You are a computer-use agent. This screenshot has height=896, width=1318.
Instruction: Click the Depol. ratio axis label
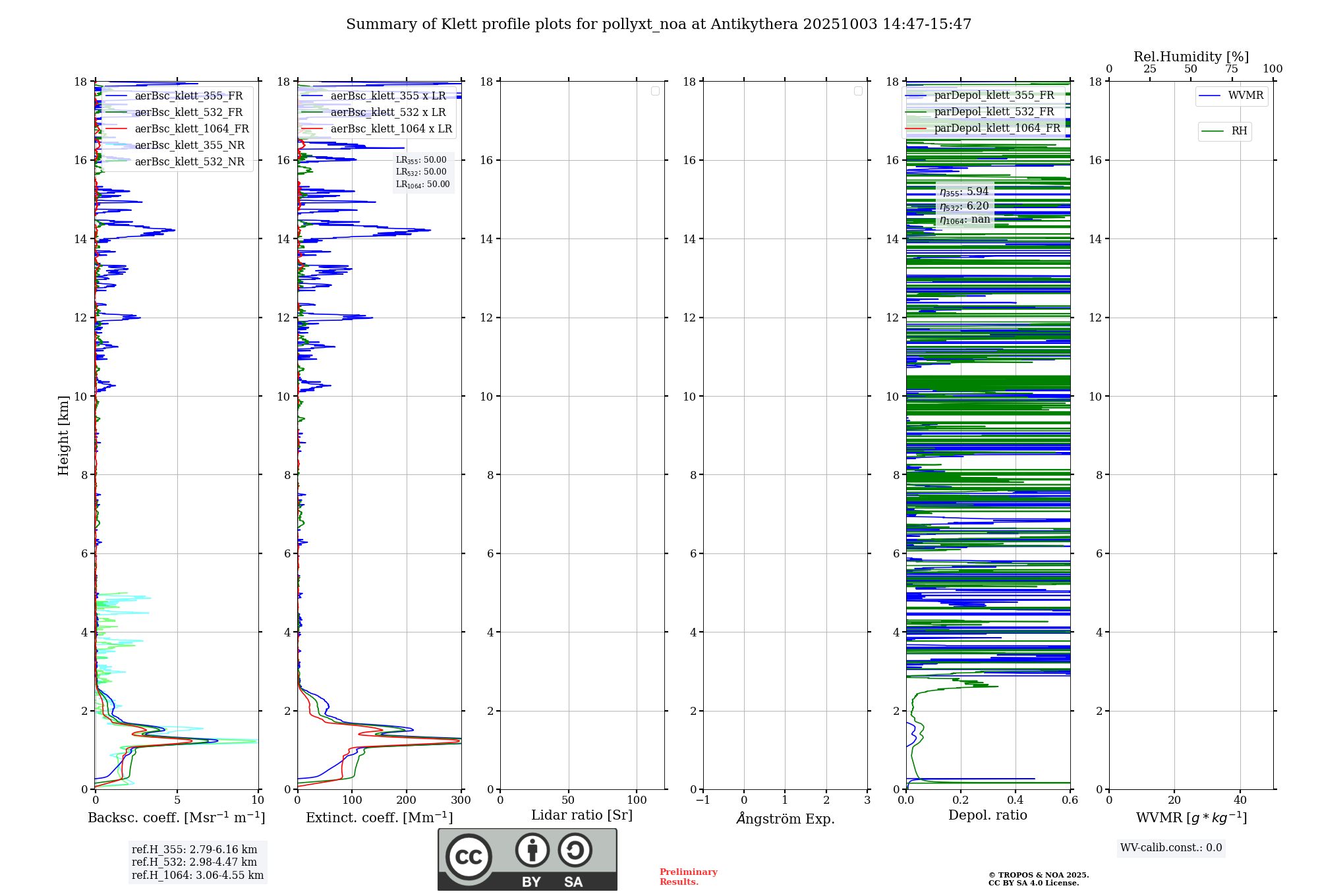(987, 815)
